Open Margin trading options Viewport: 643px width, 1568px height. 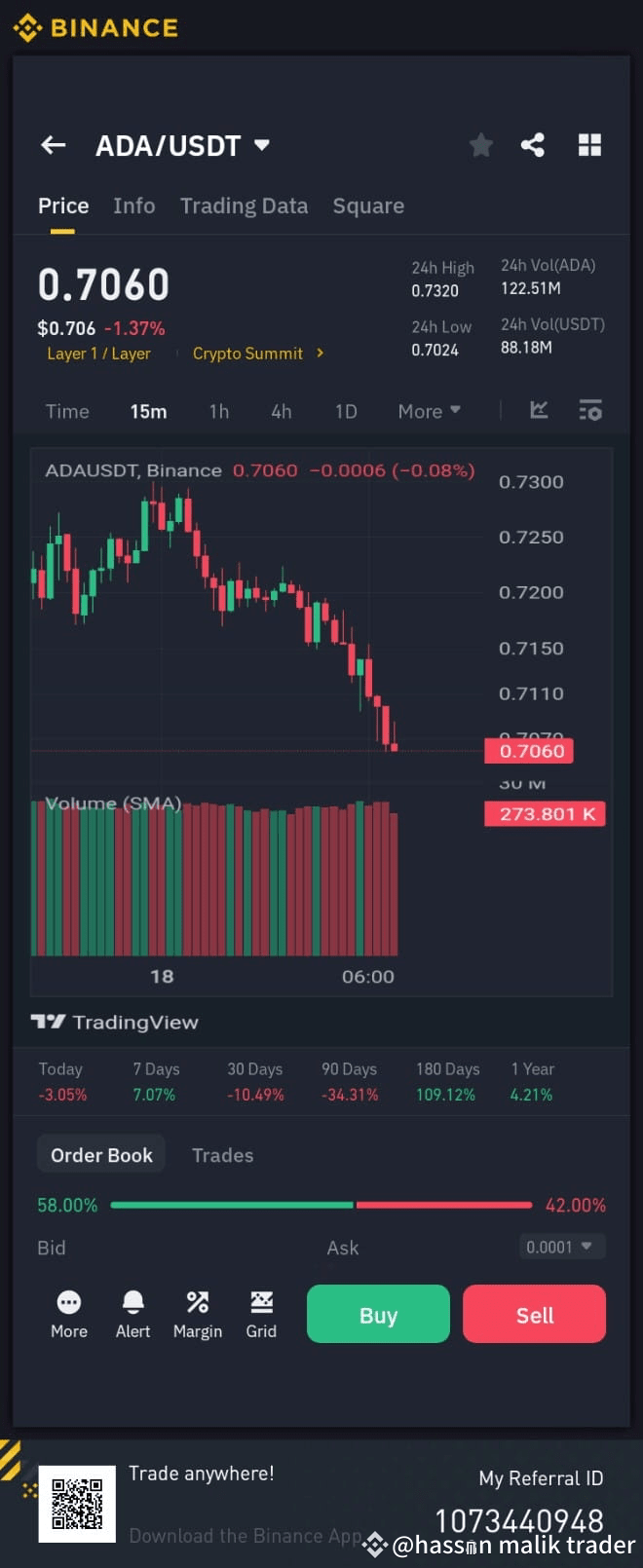click(x=197, y=1314)
